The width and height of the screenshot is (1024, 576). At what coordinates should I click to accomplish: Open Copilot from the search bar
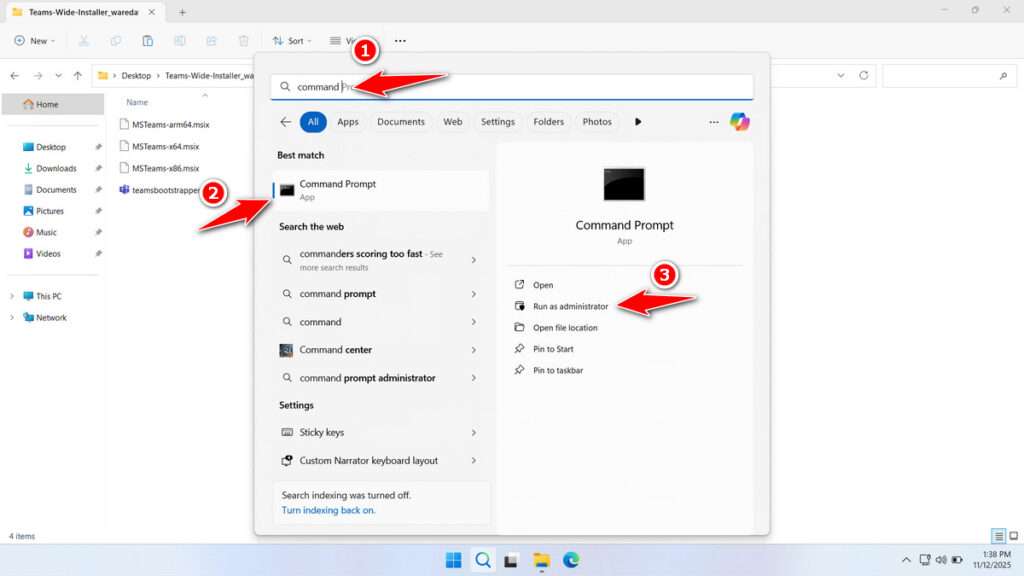[739, 121]
